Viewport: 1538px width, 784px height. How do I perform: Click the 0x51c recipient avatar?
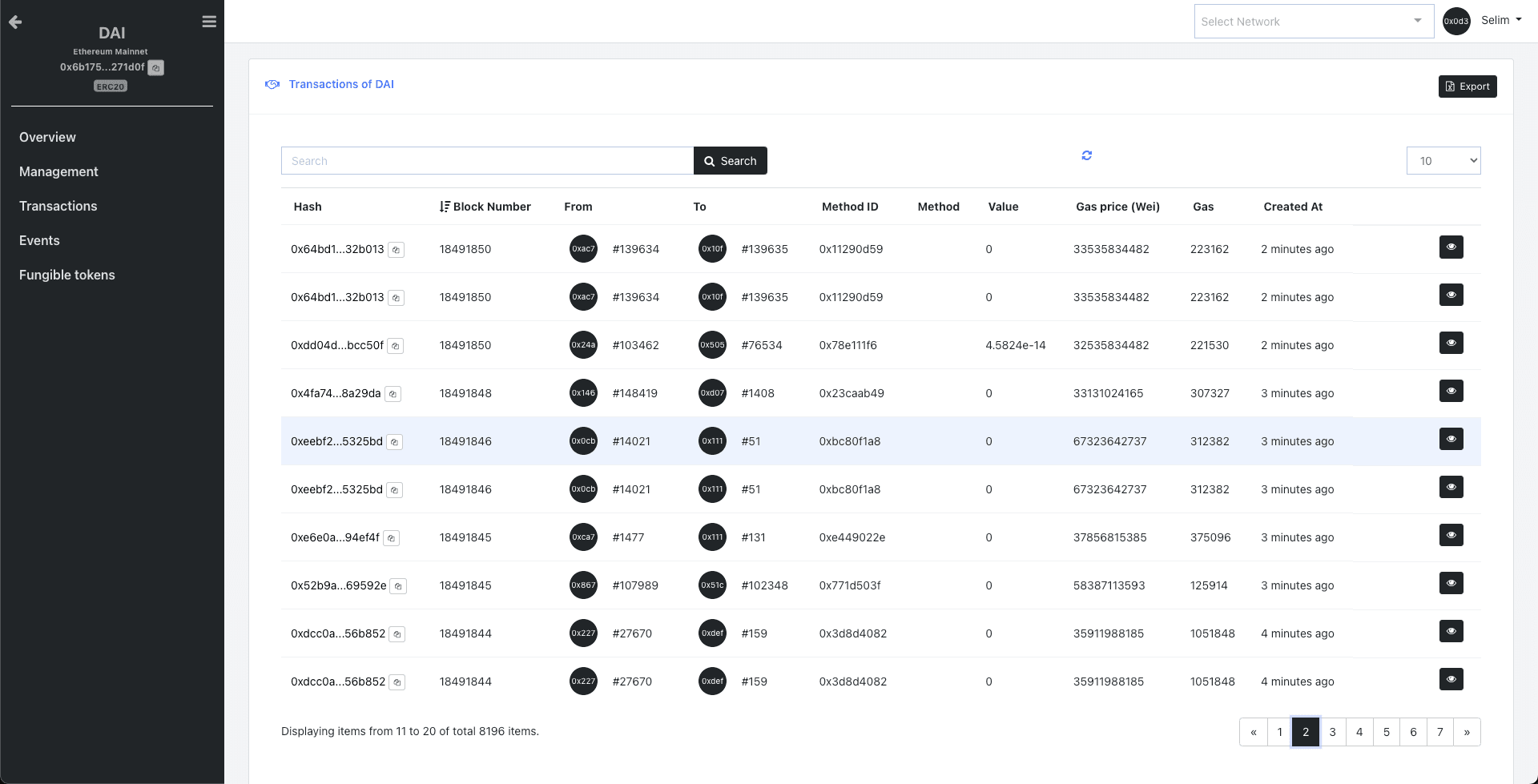pyautogui.click(x=712, y=585)
